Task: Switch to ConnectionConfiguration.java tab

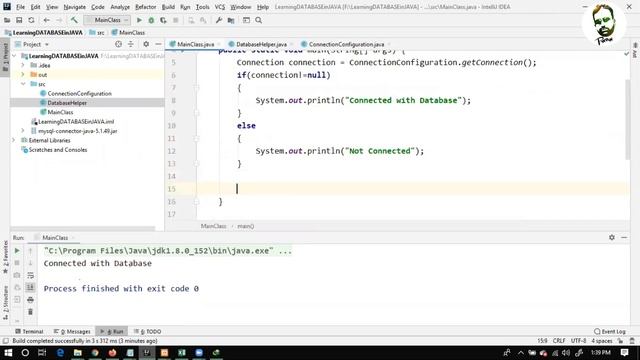Action: [346, 44]
